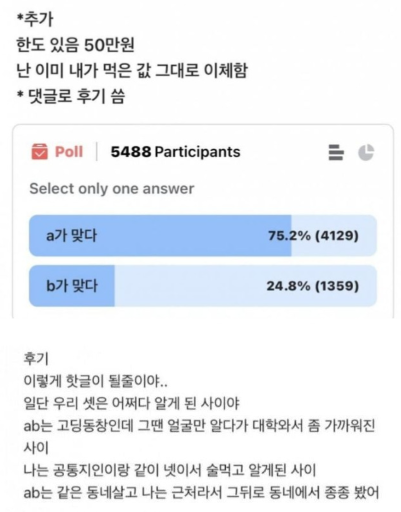
Task: Click the line starting 'ab는 고딩동창인데'
Action: point(199,426)
